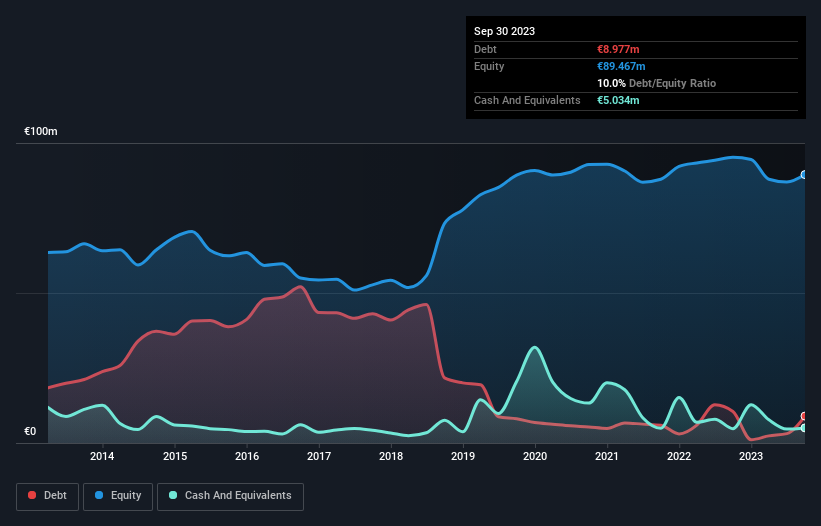Click the 10.0% Debt/Equity Ratio text
The image size is (821, 526).
657,83
